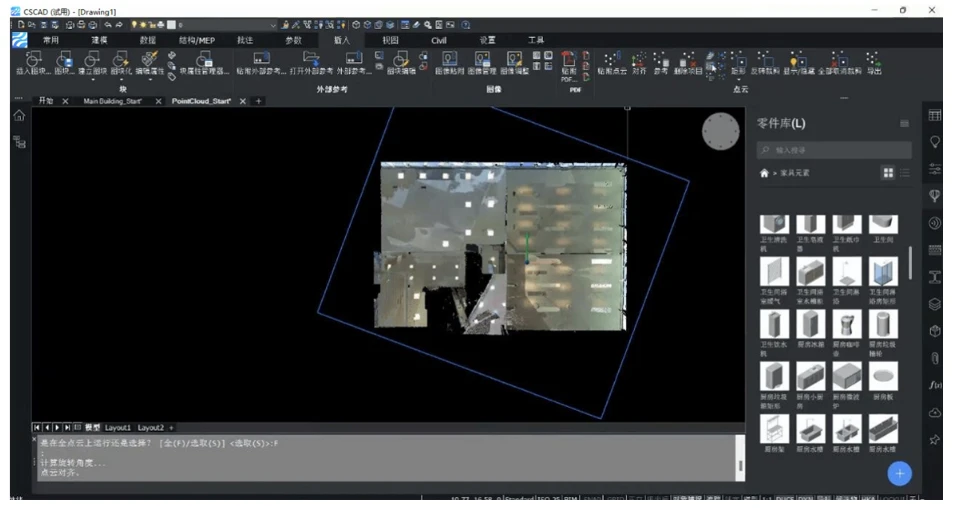Click the Attach PDF icon
954x508 pixels.
click(568, 59)
